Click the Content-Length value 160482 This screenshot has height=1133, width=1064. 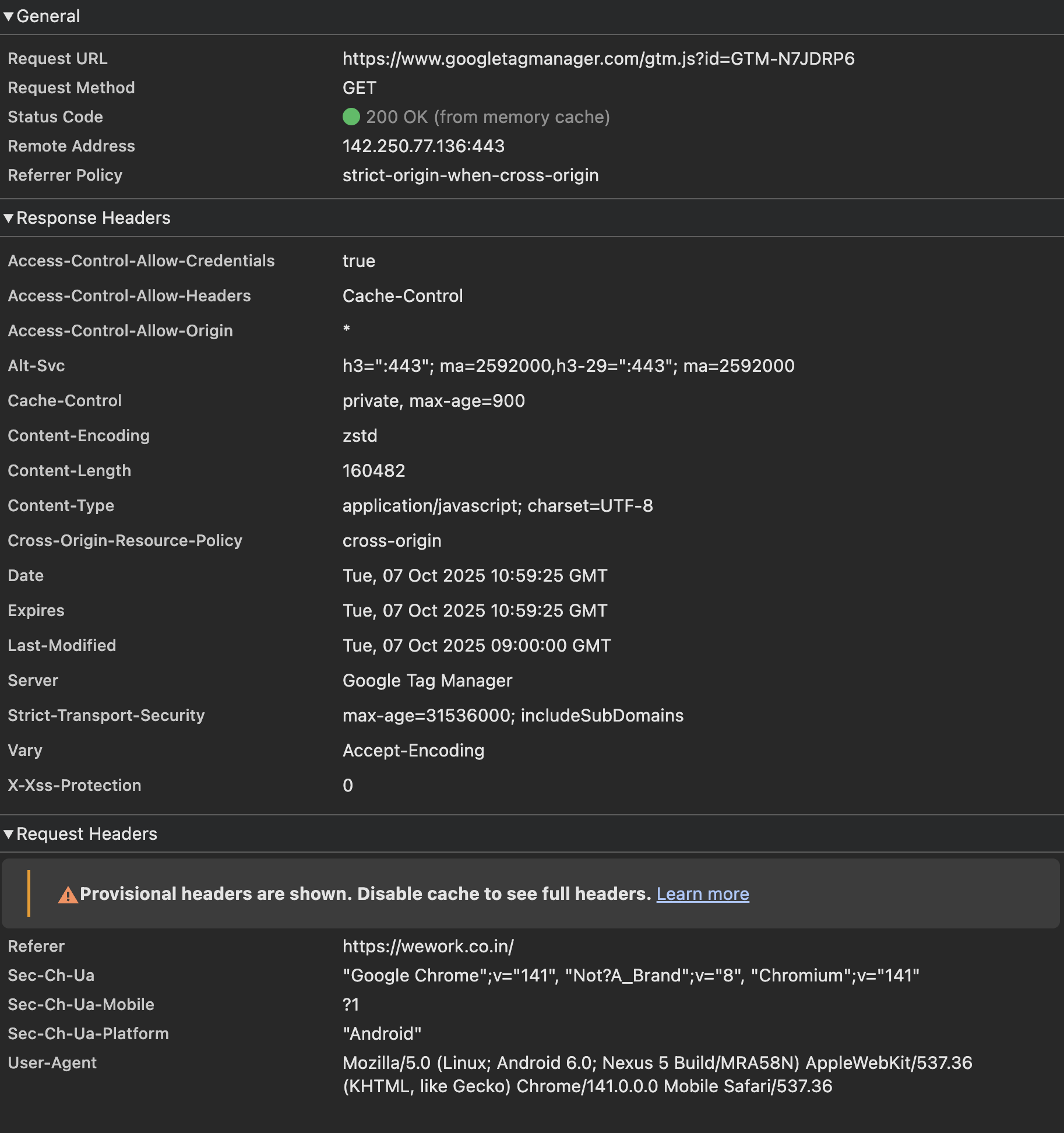374,471
